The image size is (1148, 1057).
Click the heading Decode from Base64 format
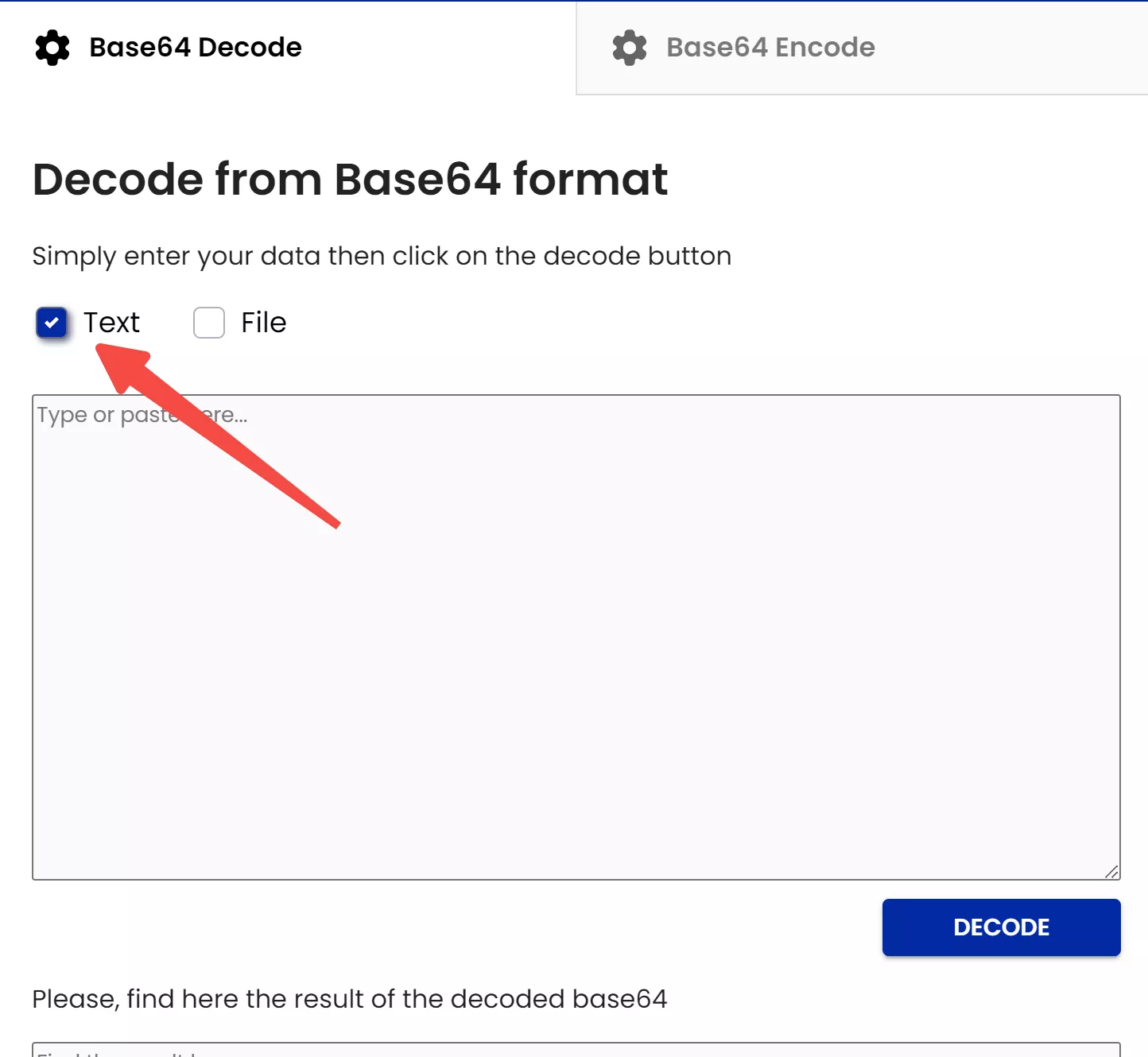click(350, 180)
